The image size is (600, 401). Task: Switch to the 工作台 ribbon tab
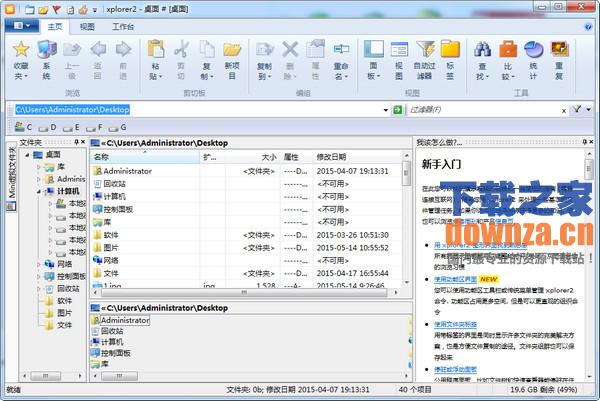123,26
